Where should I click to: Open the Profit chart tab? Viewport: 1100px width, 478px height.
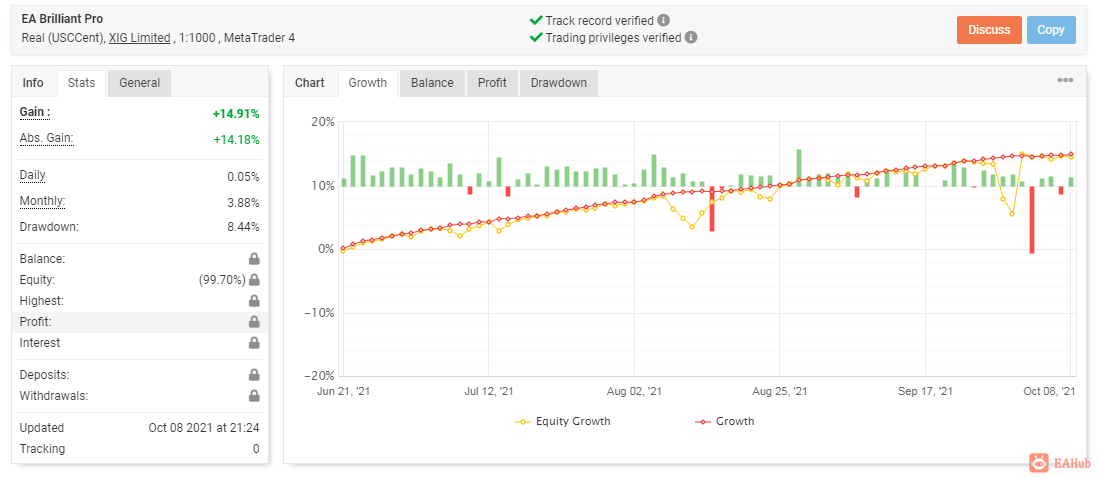pos(492,83)
